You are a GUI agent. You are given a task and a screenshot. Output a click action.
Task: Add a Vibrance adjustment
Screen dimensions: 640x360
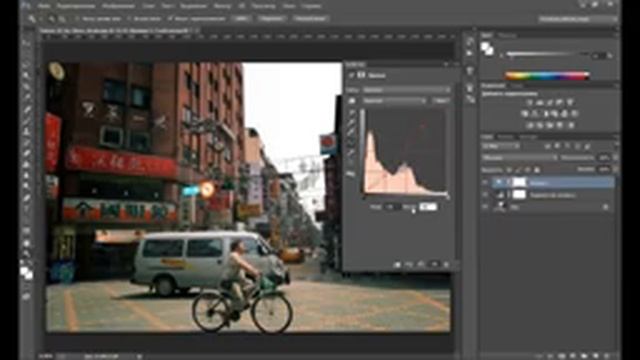coord(570,102)
